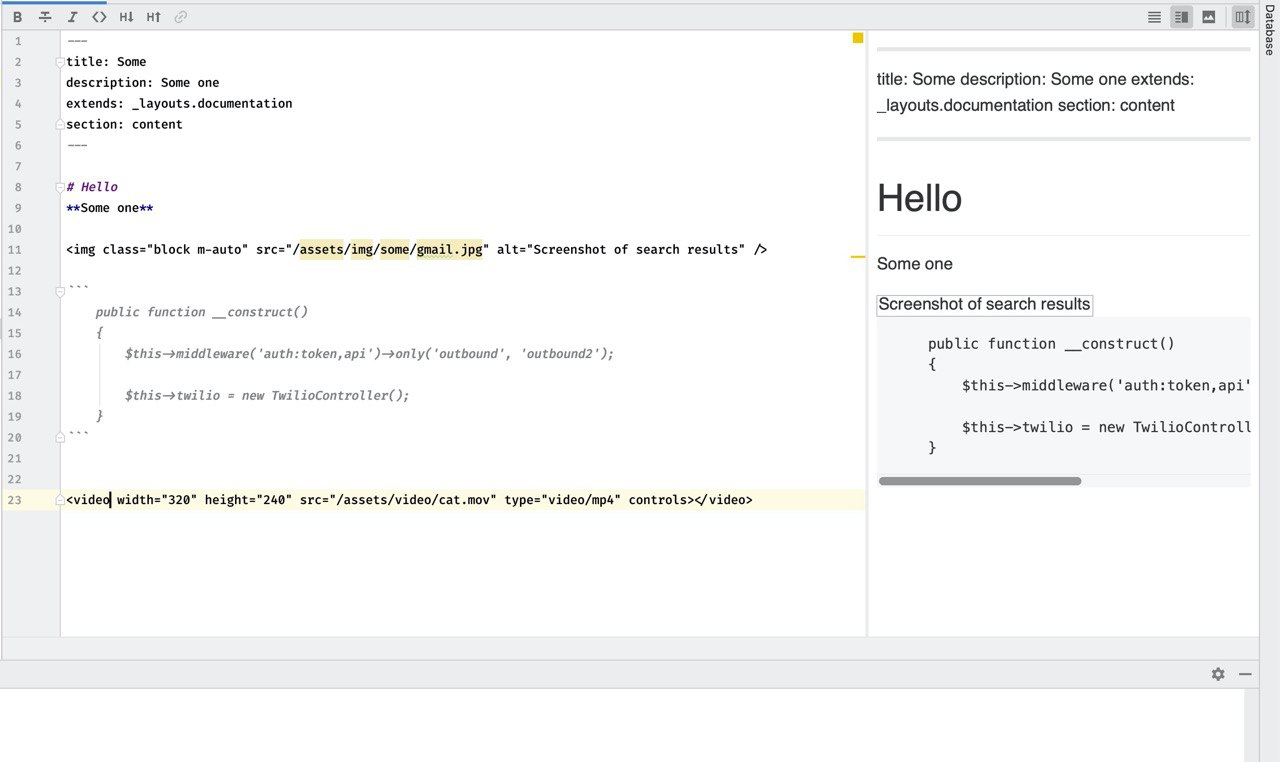Open the Database tool window tab

coord(1269,29)
